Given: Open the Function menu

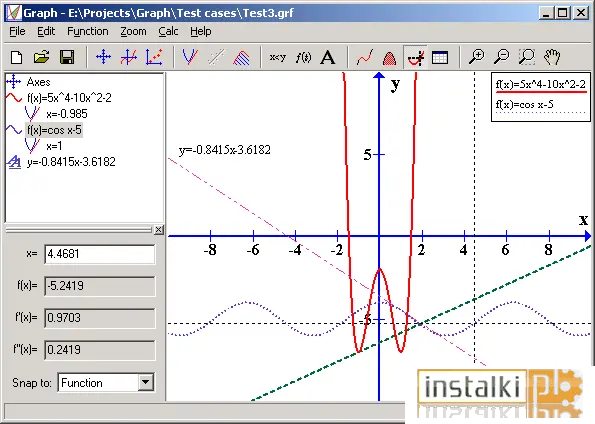Looking at the screenshot, I should [88, 32].
